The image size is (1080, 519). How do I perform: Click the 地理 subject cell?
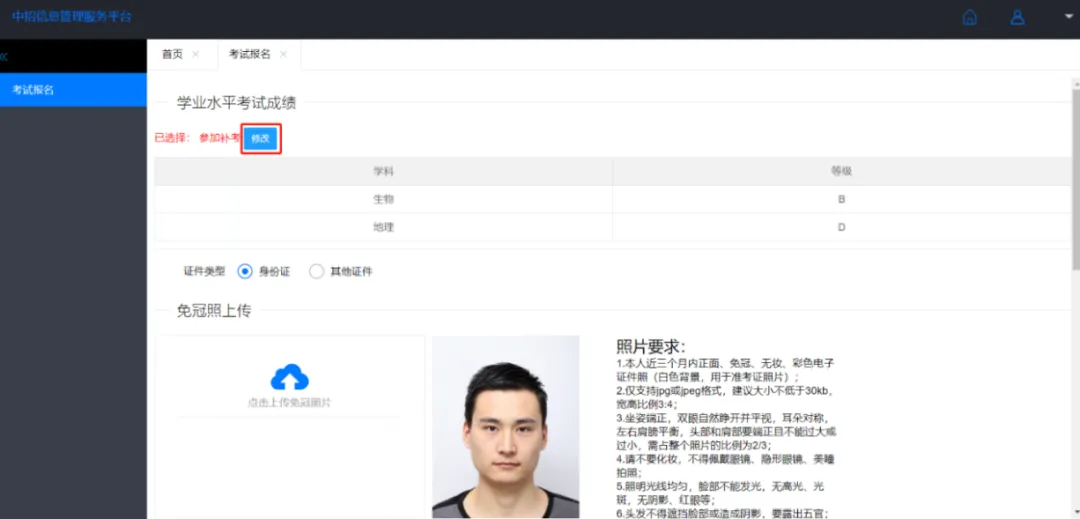384,227
